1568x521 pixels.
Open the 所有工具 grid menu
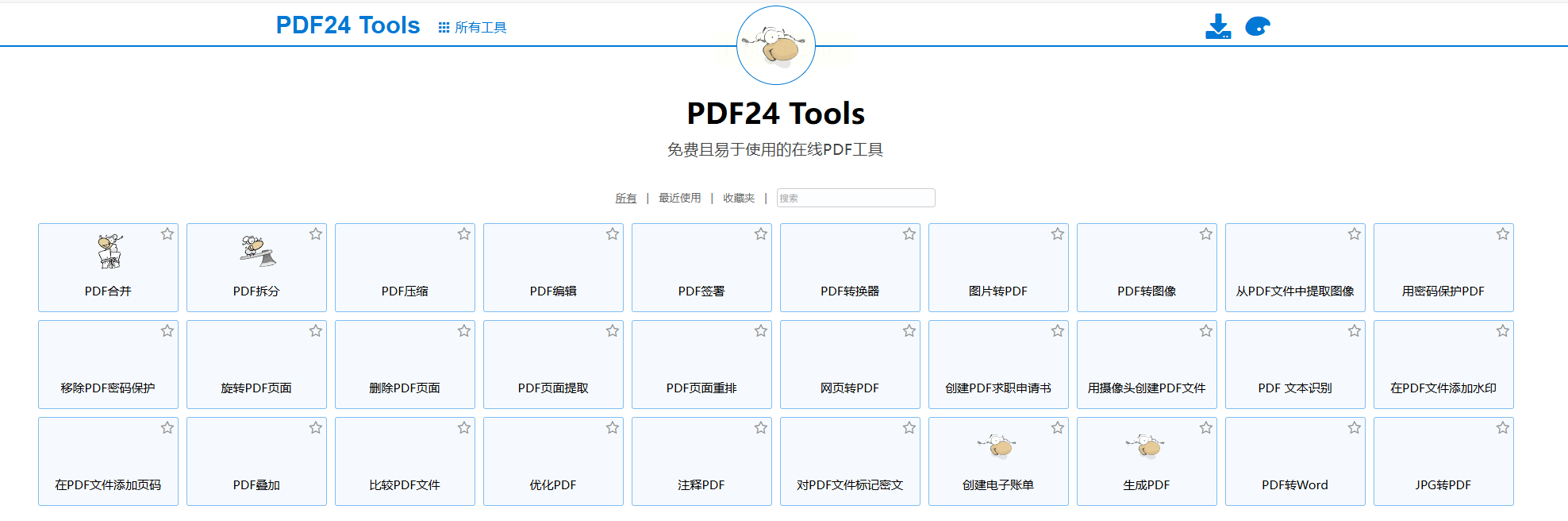coord(472,27)
